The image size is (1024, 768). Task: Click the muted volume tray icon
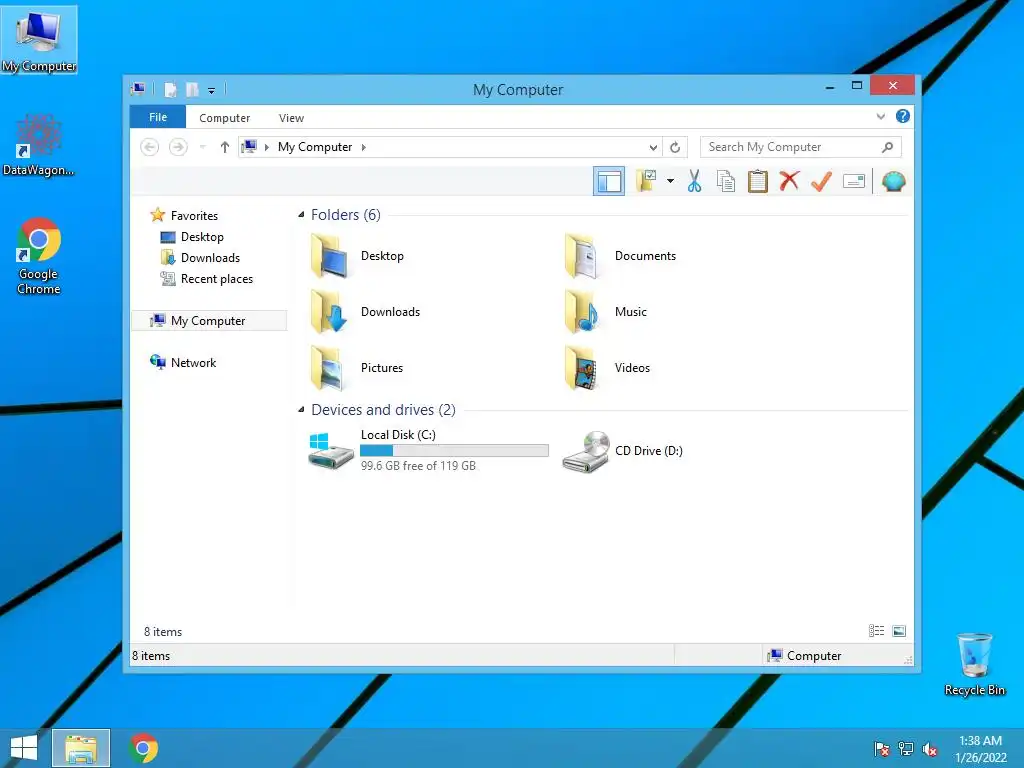930,749
